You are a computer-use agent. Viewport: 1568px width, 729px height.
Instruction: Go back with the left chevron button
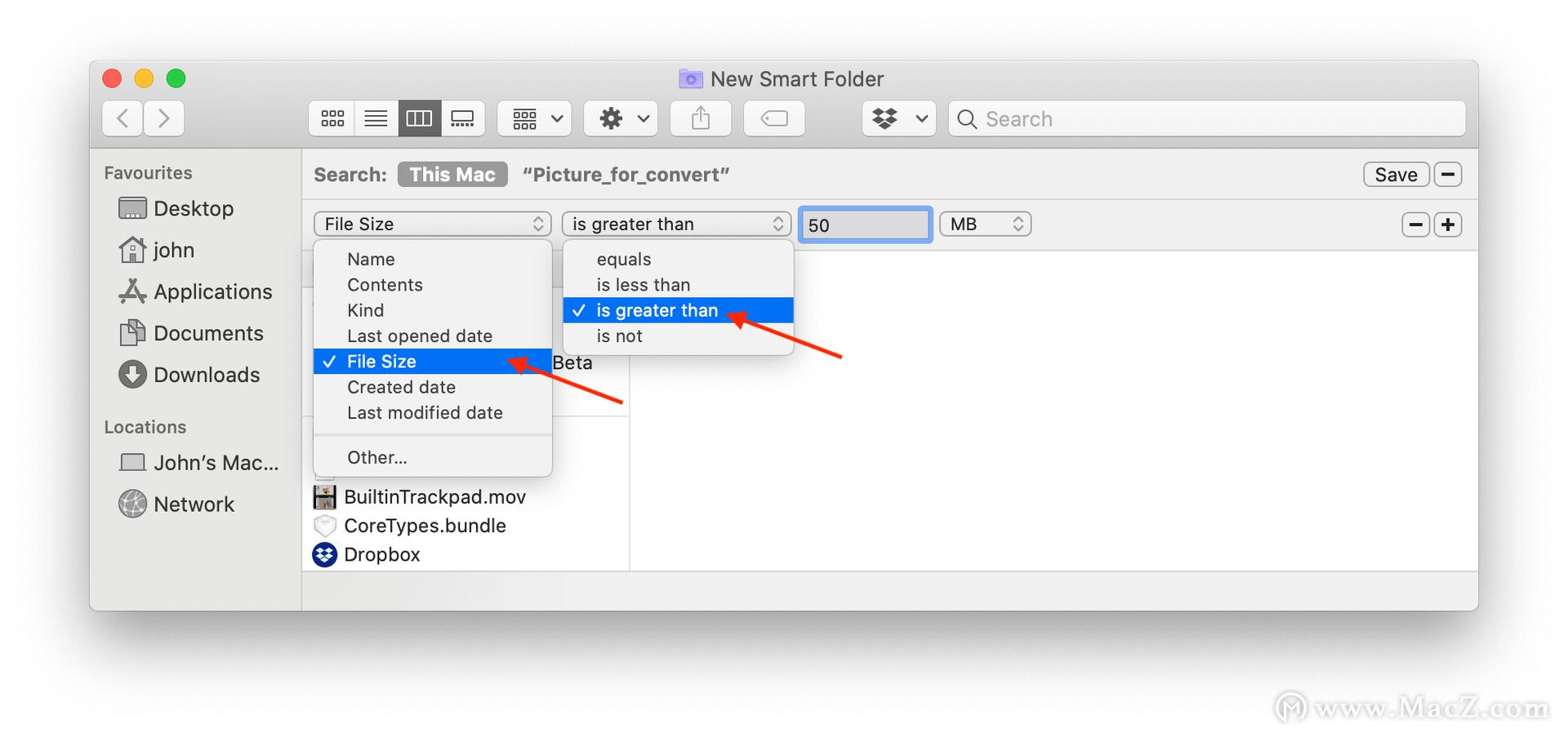122,118
